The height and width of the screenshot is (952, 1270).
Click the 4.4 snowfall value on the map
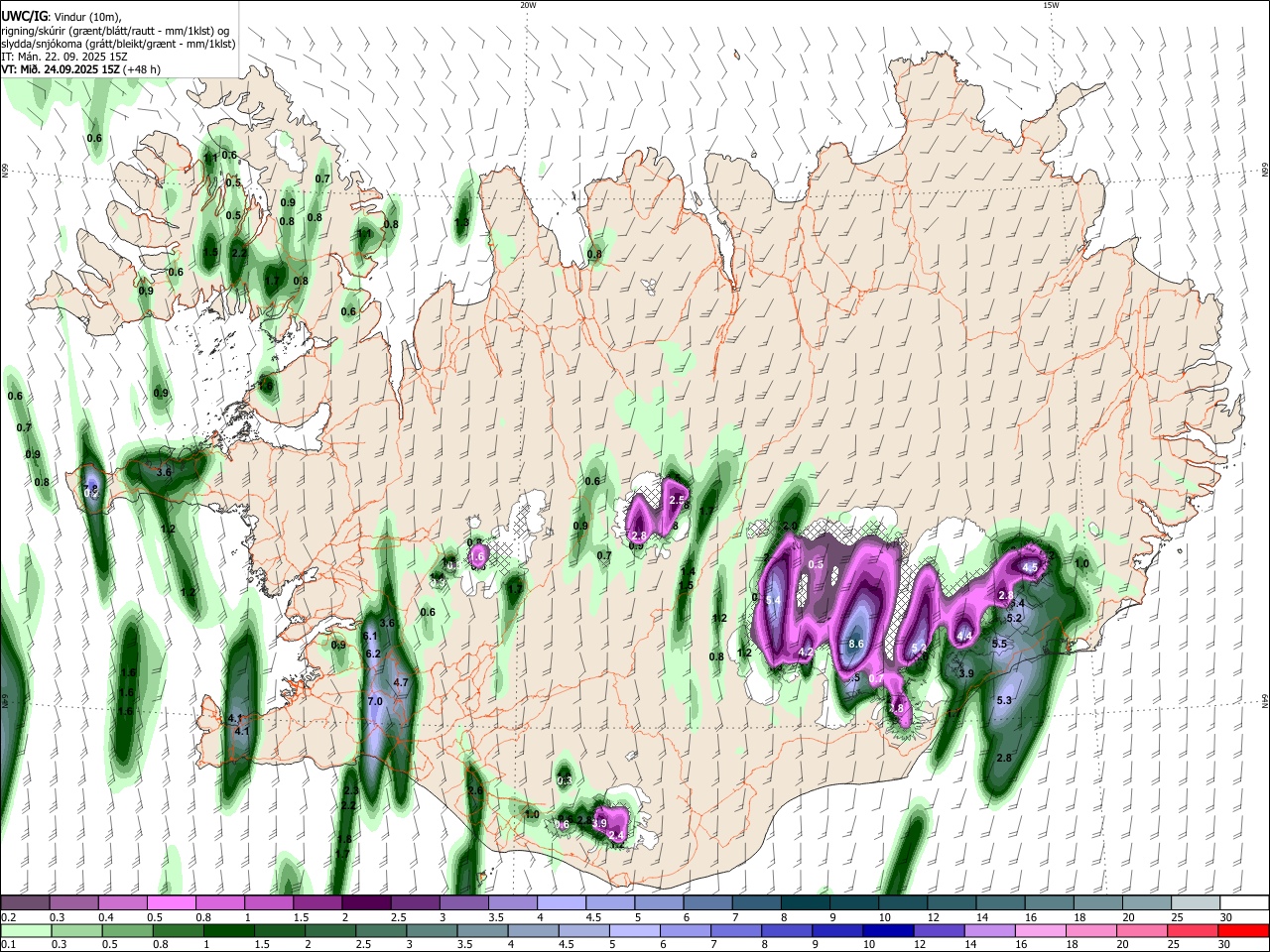[964, 636]
